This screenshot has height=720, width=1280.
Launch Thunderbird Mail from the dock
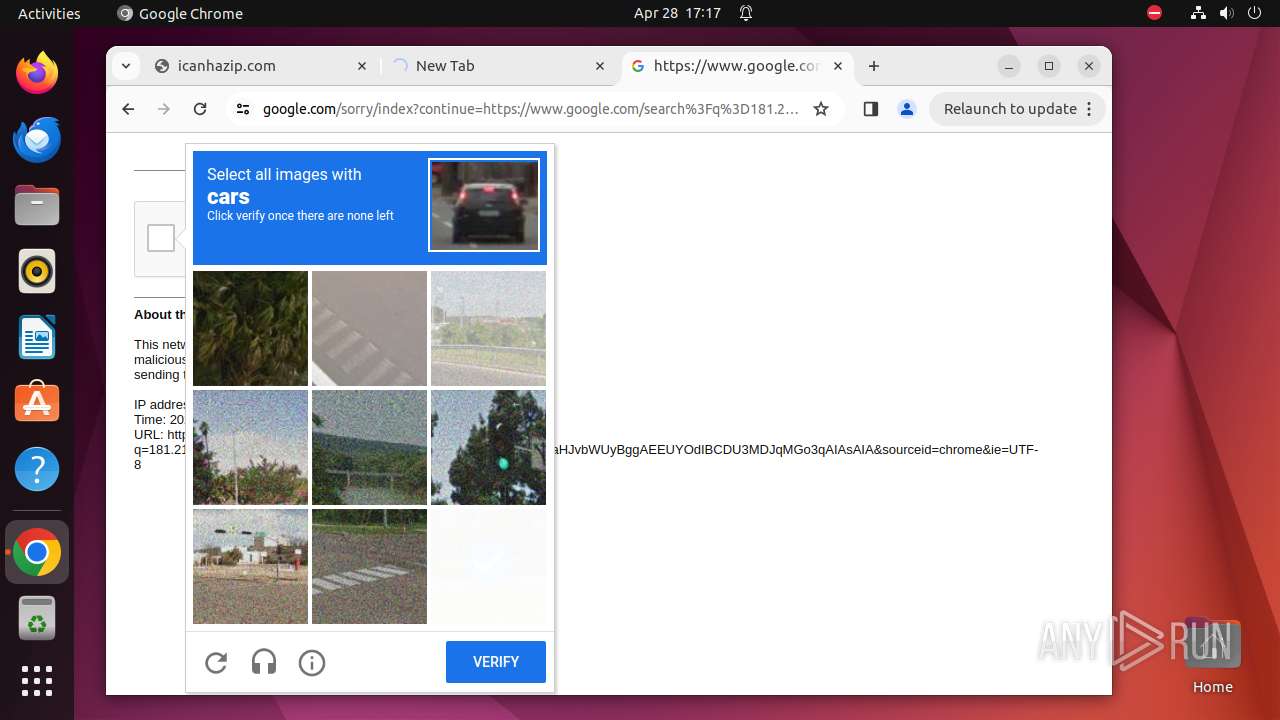point(37,139)
